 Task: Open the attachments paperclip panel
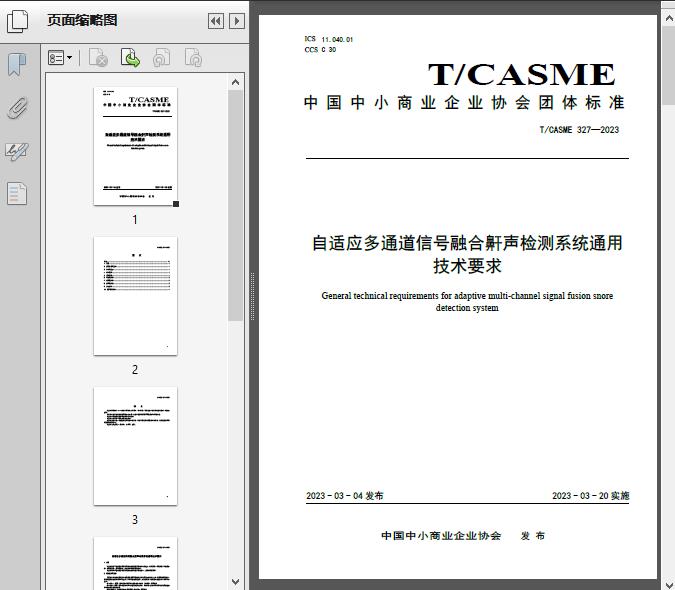click(x=17, y=108)
